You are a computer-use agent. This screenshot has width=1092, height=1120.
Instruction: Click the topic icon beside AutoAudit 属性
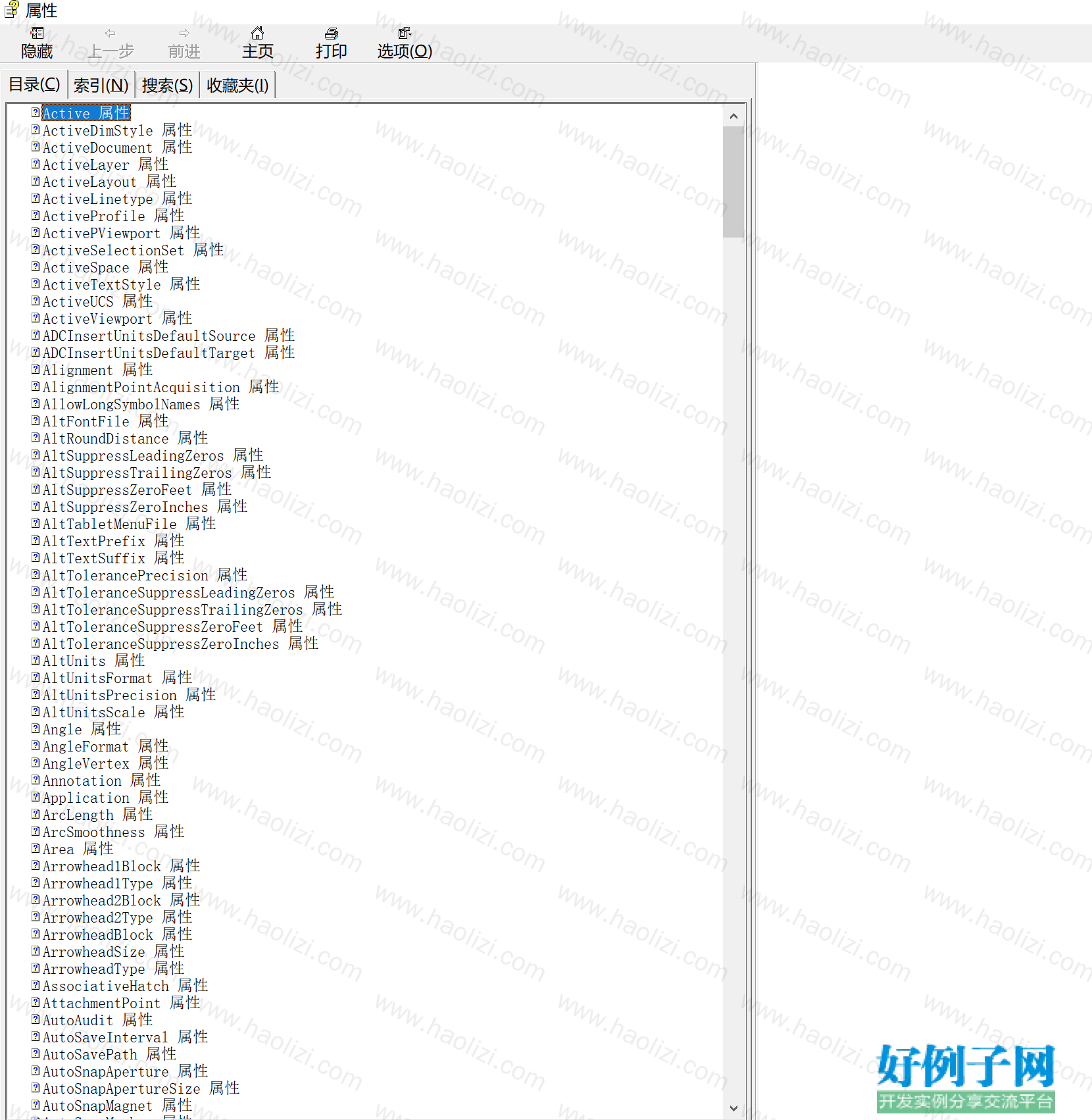[36, 1019]
